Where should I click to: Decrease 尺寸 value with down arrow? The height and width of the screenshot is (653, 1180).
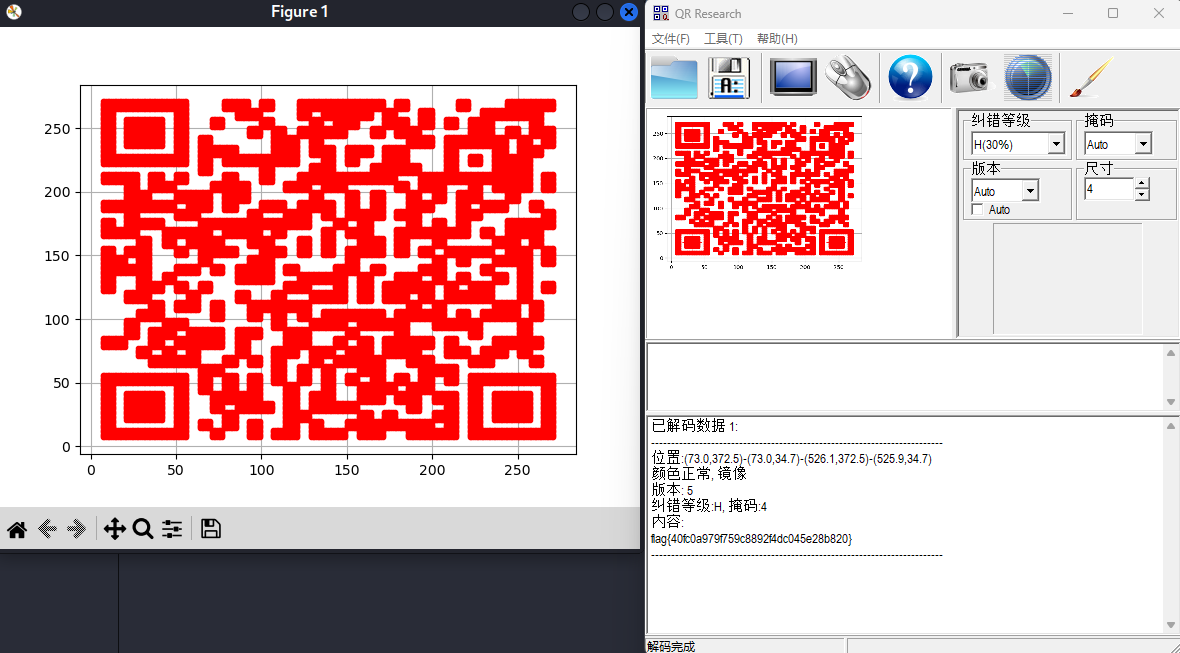pos(1142,195)
